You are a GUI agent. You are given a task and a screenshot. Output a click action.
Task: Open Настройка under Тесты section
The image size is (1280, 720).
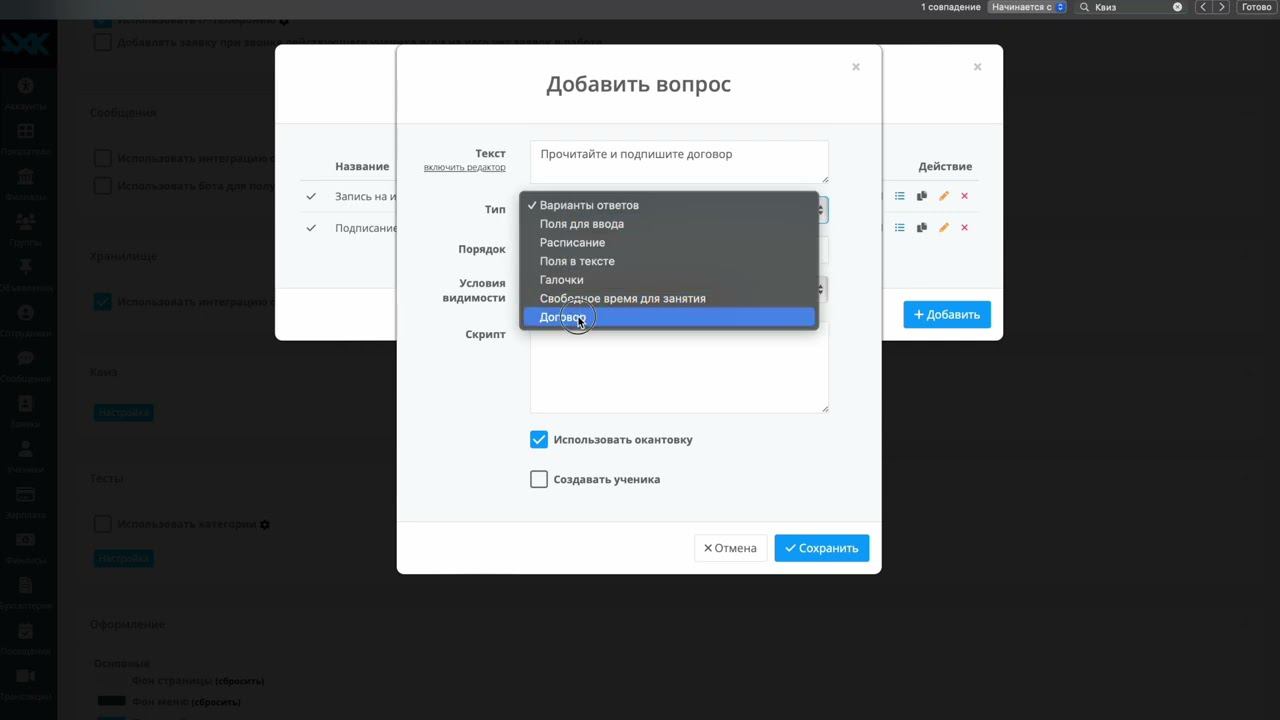tap(124, 558)
